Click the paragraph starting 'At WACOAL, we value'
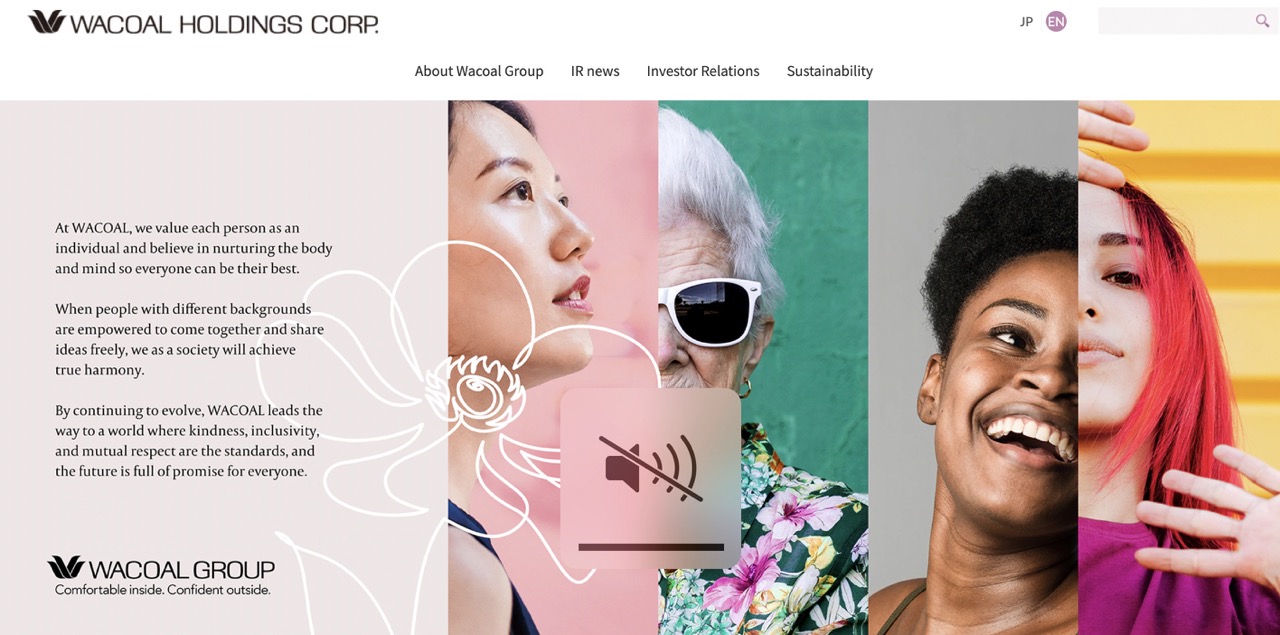 [x=194, y=248]
